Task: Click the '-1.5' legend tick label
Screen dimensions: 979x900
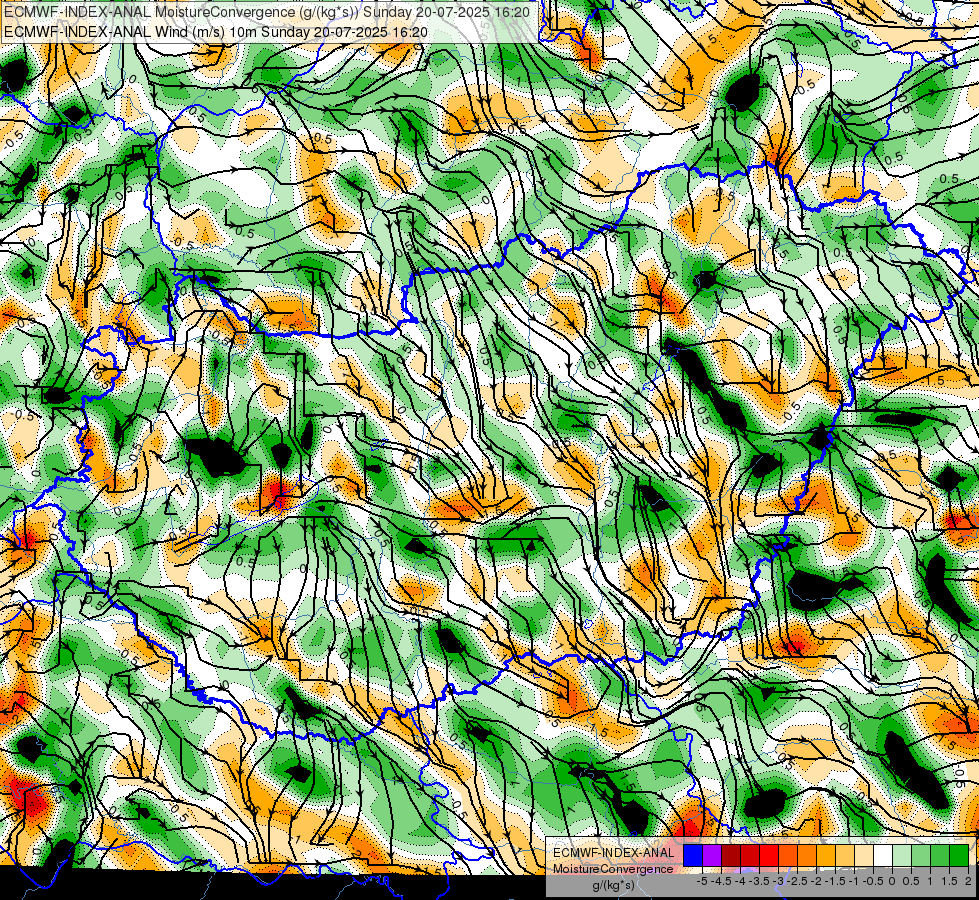Action: pos(835,881)
